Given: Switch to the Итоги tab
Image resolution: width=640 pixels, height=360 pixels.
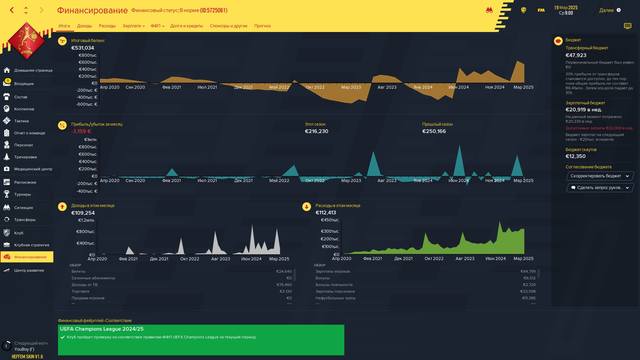Looking at the screenshot, I should 64,26.
